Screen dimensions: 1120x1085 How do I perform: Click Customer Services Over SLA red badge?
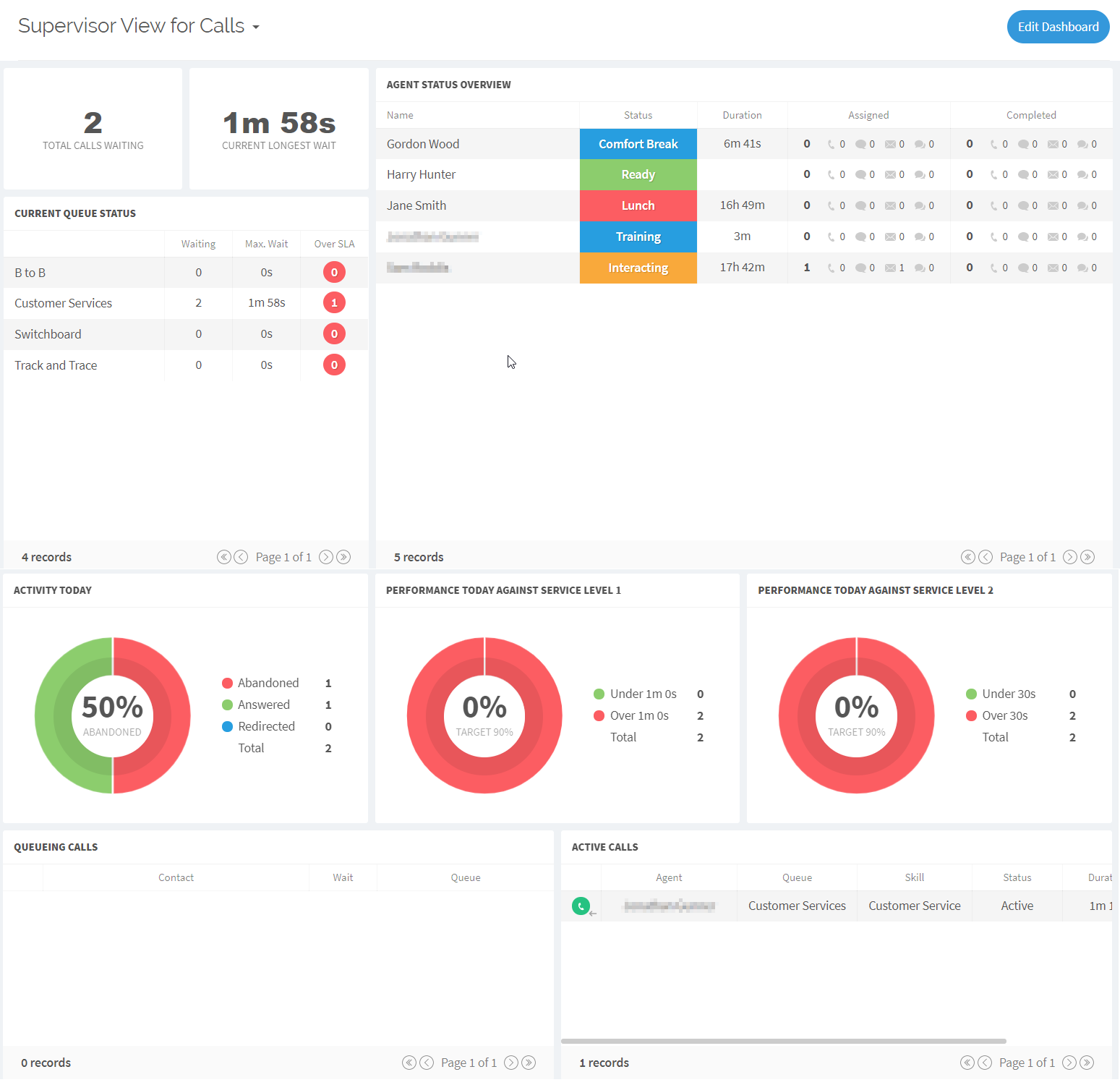click(334, 303)
